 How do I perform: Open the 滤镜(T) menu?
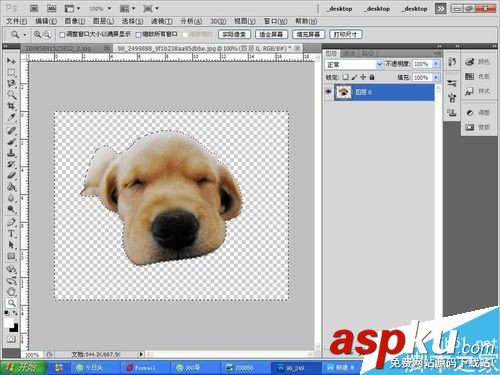[162, 21]
